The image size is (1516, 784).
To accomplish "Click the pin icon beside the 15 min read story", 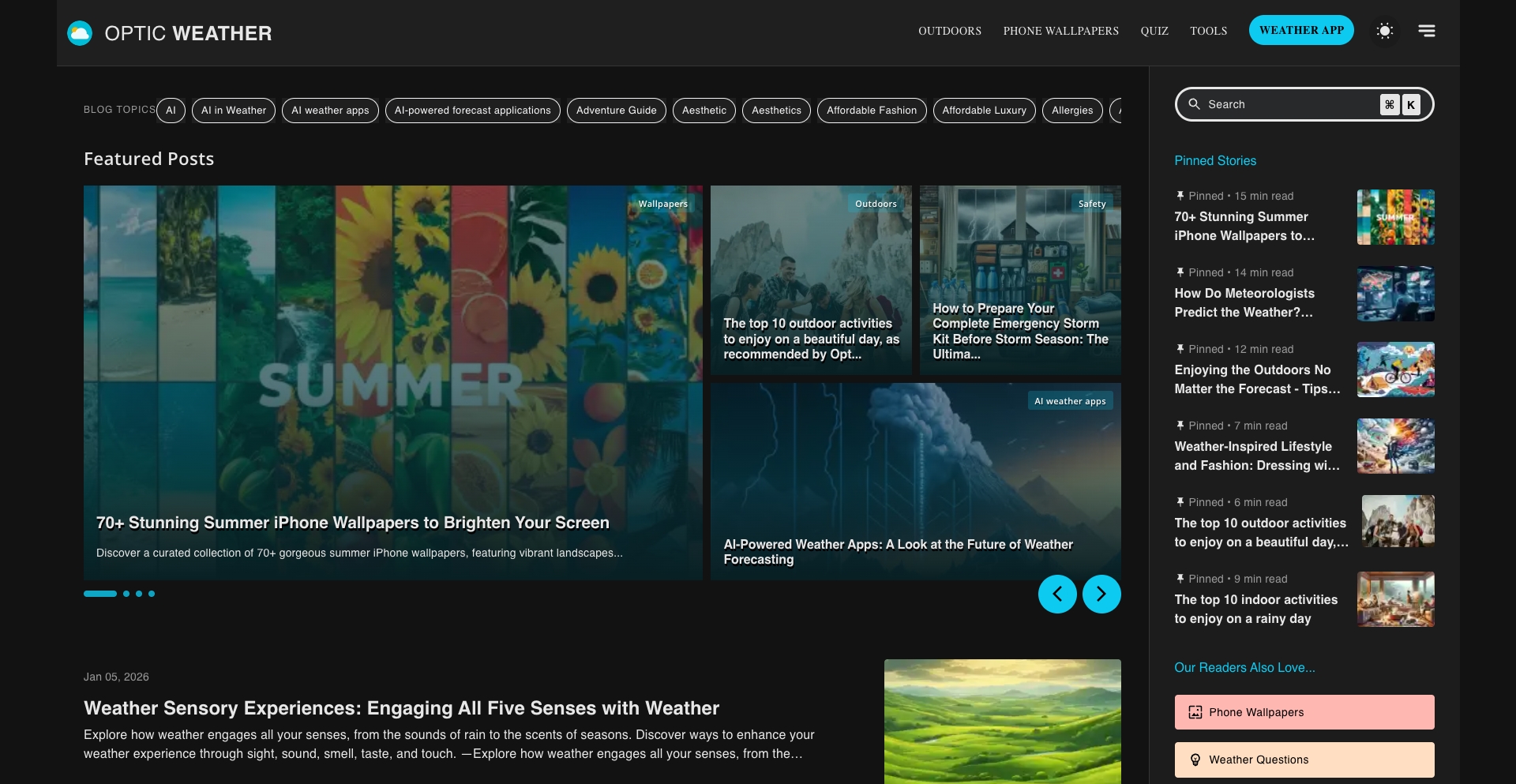I will tap(1179, 196).
